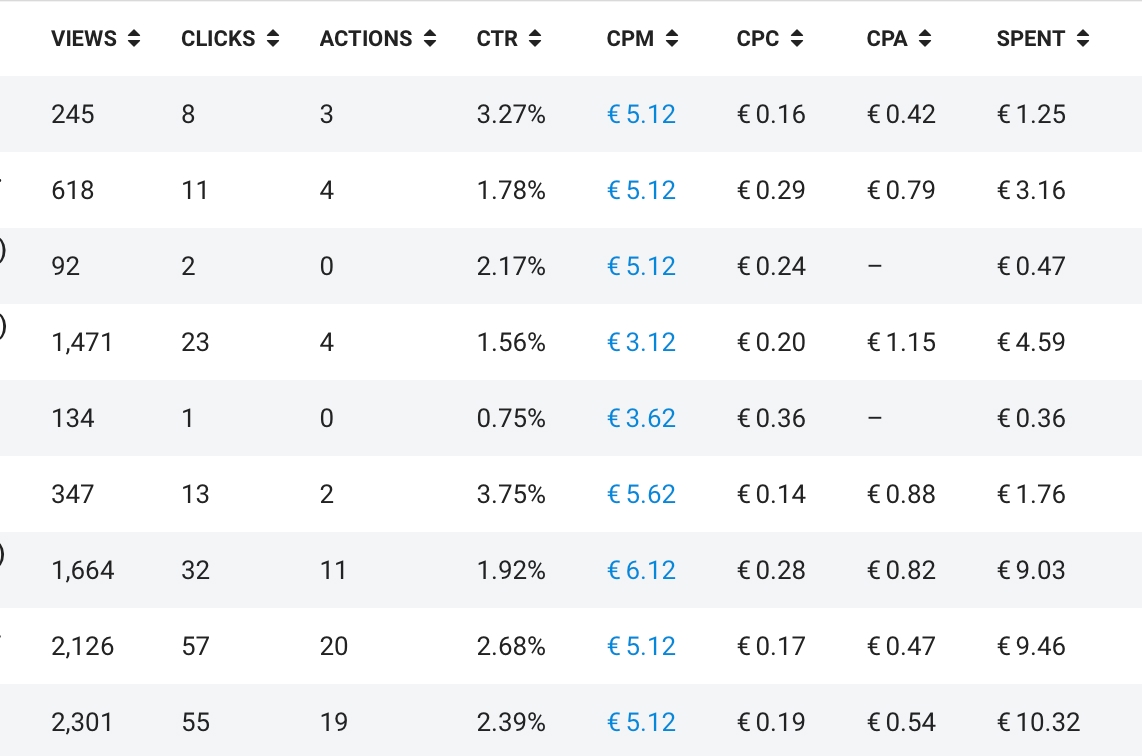Click the CPC column sort arrows

click(796, 39)
